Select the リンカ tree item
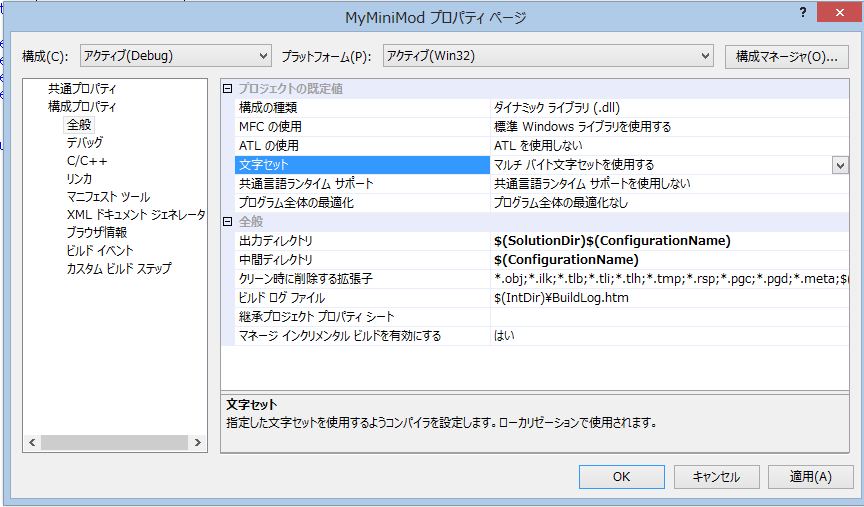Viewport: 864px width, 507px height. 80,179
